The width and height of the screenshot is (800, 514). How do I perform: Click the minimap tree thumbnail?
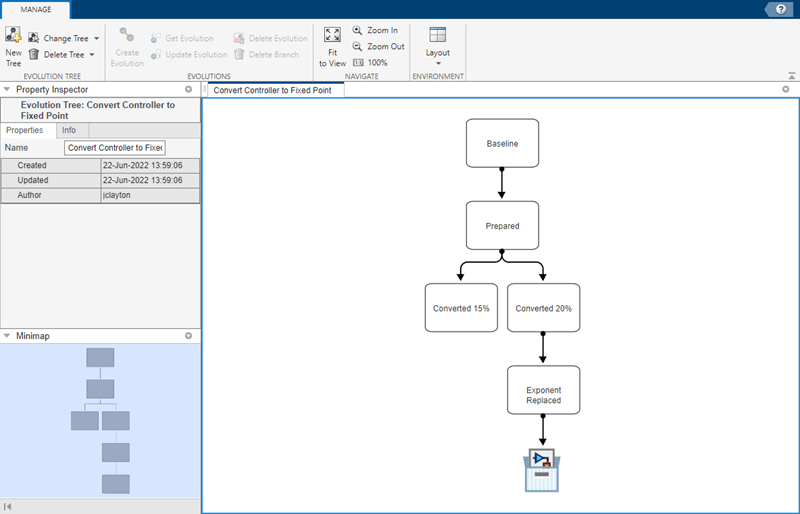point(101,421)
